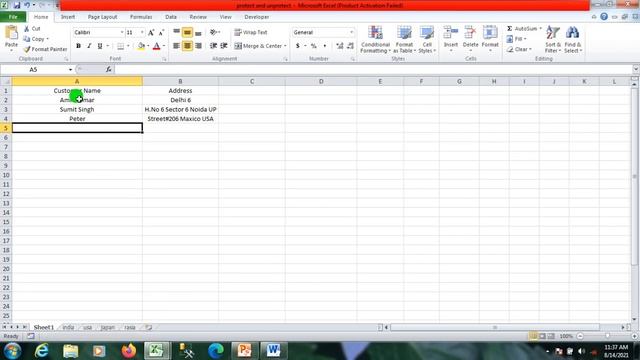Toggle Top Align alignment

[x=176, y=32]
